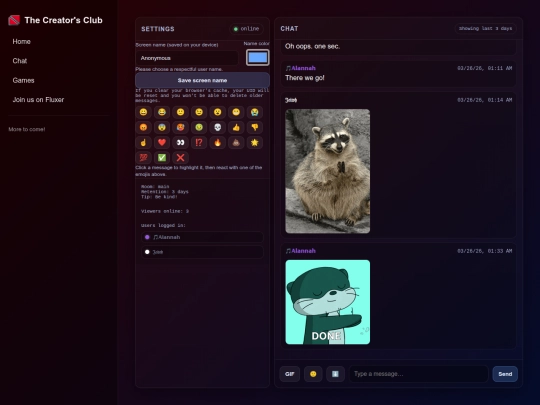This screenshot has height=405, width=540.
Task: Click the online status badge
Action: click(247, 29)
